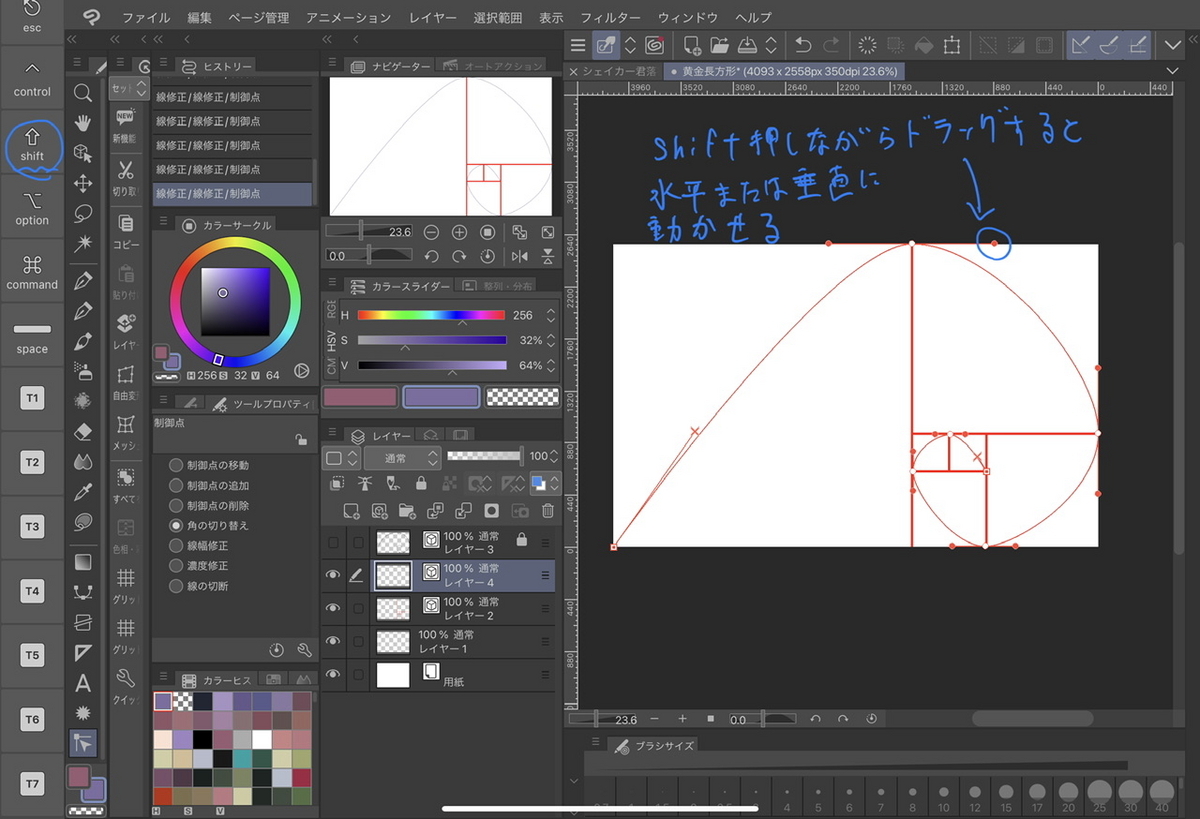Select the Object operation tool
1200x819 pixels.
click(83, 153)
